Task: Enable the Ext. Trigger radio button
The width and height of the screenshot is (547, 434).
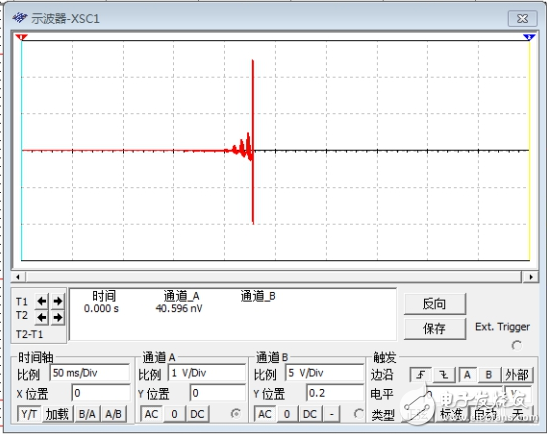Action: coord(517,345)
